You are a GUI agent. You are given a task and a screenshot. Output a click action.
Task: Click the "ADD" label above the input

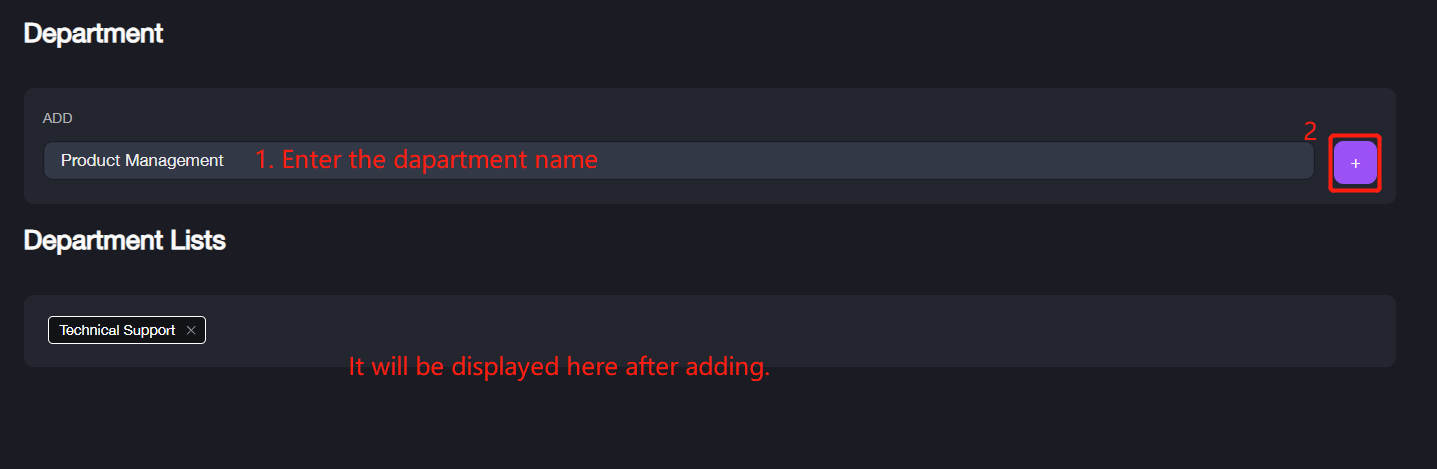tap(57, 118)
